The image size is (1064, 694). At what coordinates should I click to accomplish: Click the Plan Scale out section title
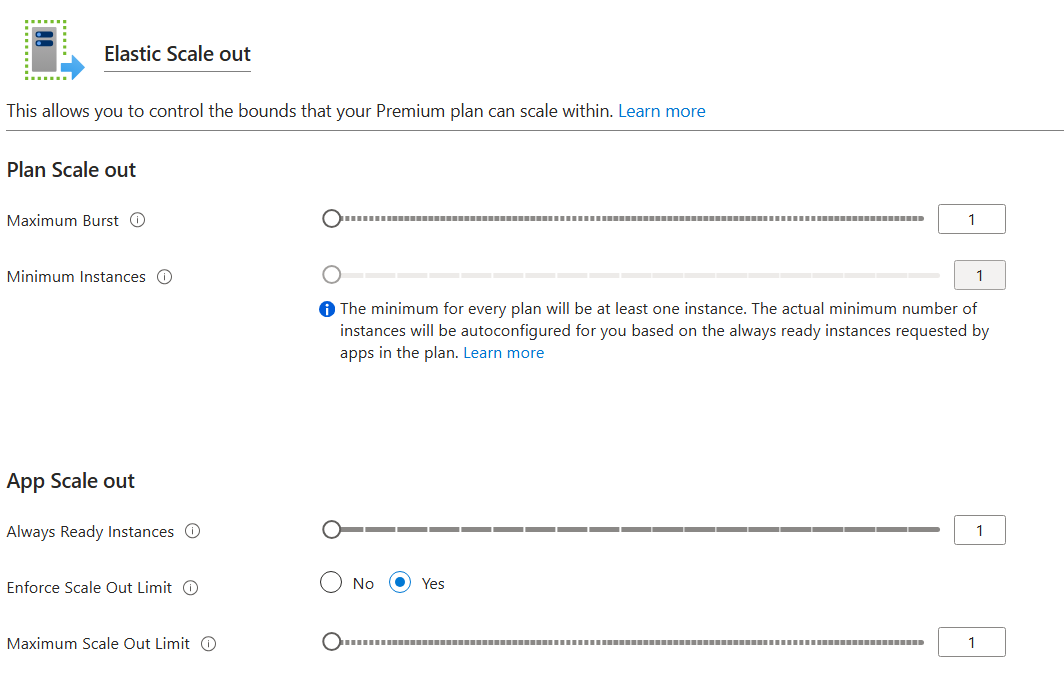pos(71,170)
